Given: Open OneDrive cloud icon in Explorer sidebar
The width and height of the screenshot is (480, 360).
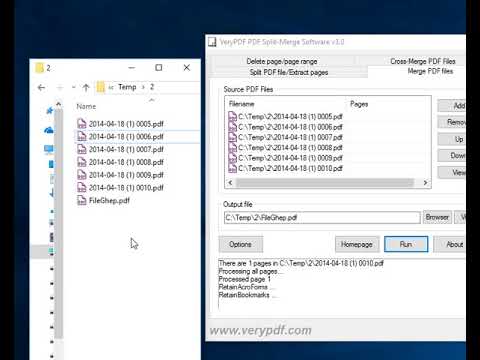Looking at the screenshot, I should tap(49, 130).
